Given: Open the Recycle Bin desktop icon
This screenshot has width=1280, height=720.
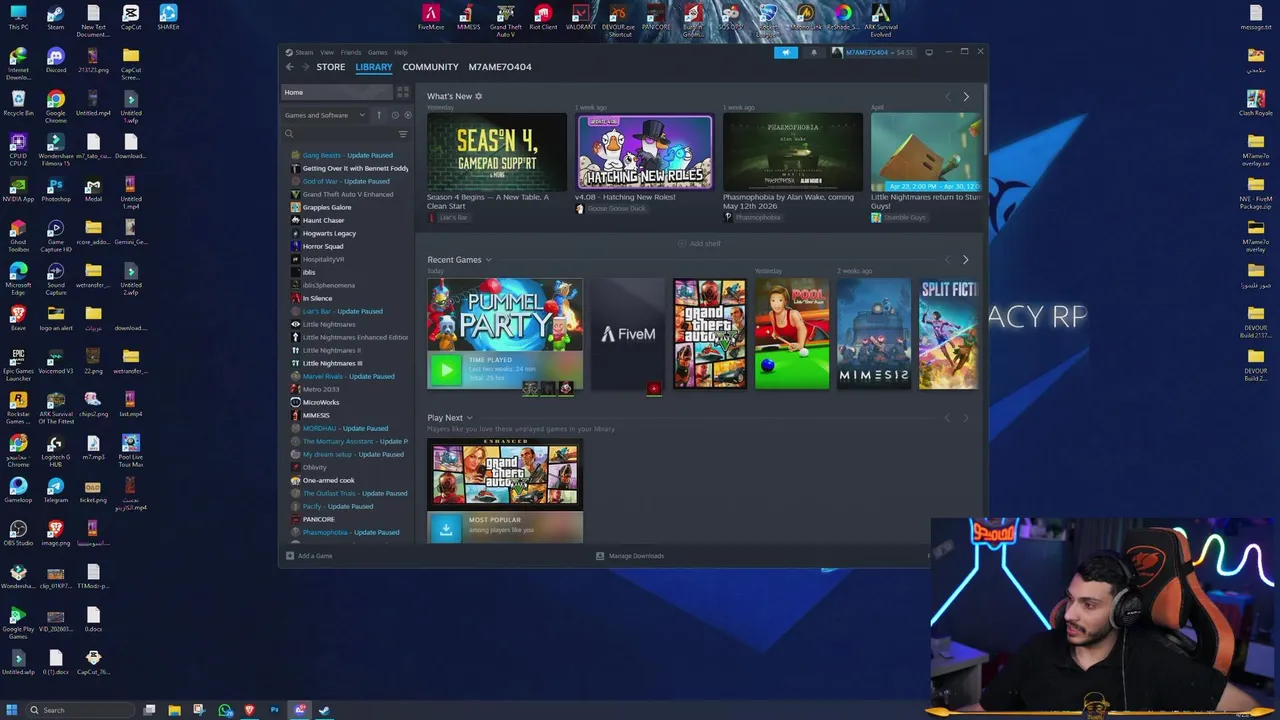Looking at the screenshot, I should pyautogui.click(x=18, y=102).
